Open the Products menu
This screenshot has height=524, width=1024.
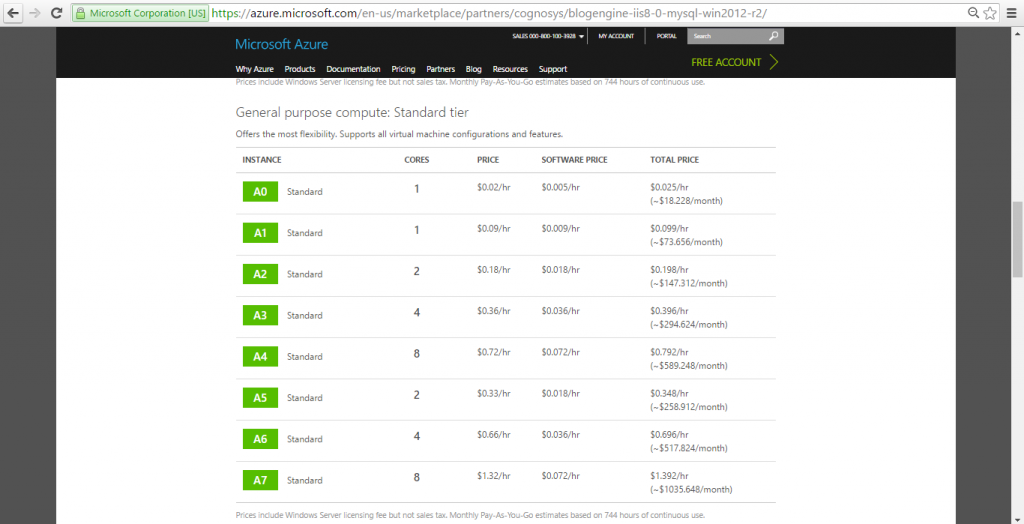click(x=300, y=69)
